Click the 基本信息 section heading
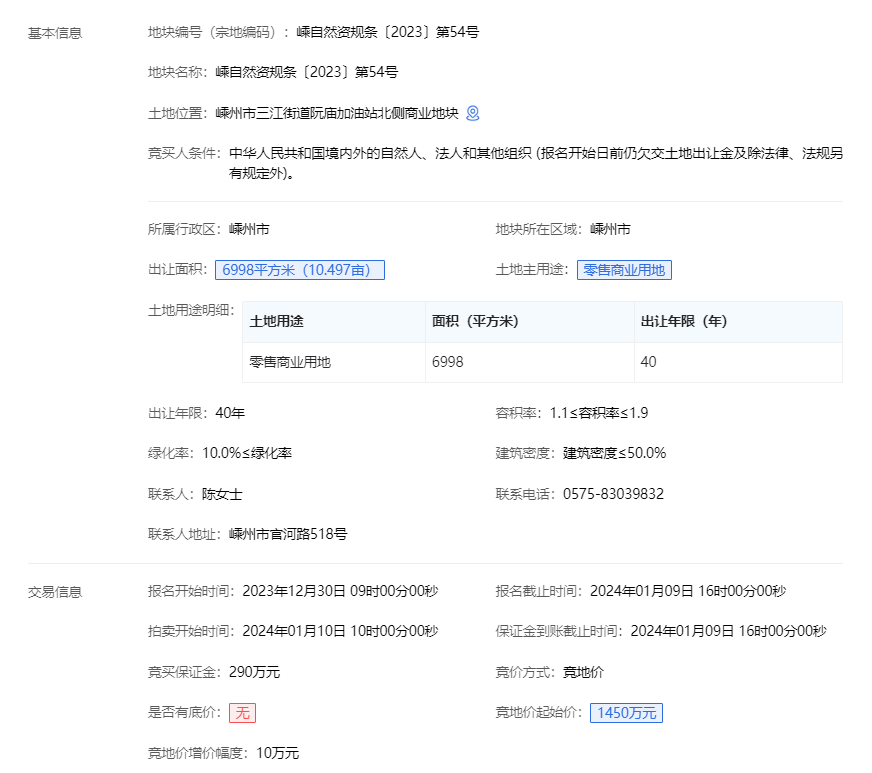Image resolution: width=872 pixels, height=773 pixels. [x=55, y=33]
